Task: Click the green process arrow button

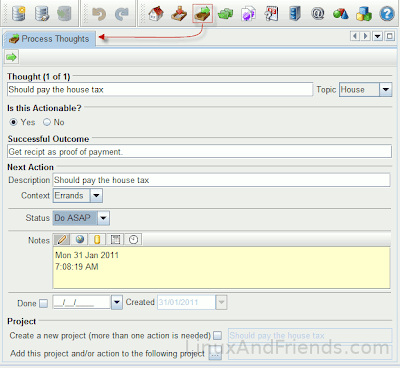Action: (x=12, y=57)
